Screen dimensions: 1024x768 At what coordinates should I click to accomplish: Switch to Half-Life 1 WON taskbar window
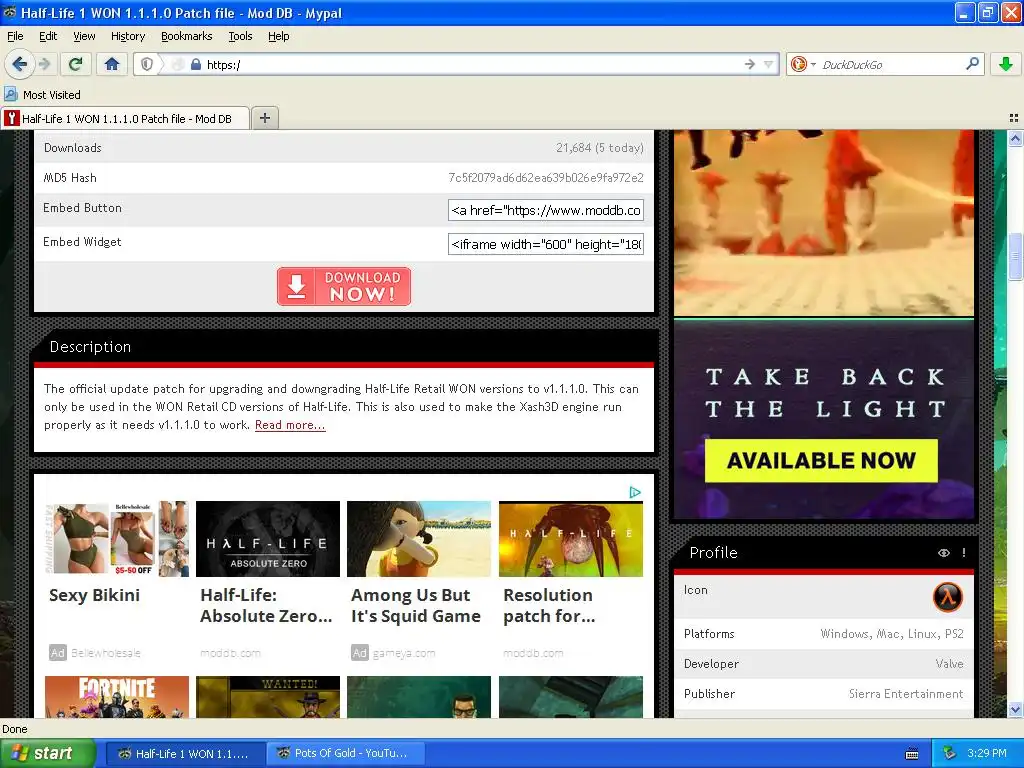pos(185,754)
